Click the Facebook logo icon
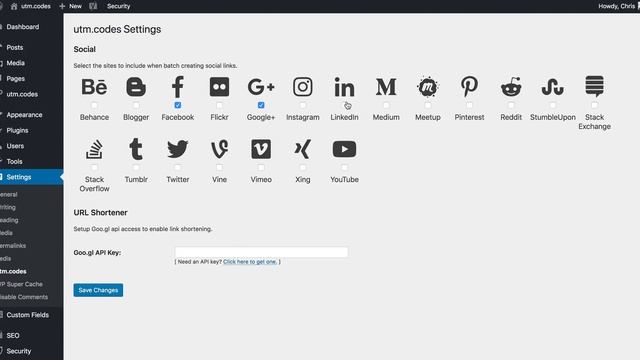The height and width of the screenshot is (360, 640). coord(178,87)
